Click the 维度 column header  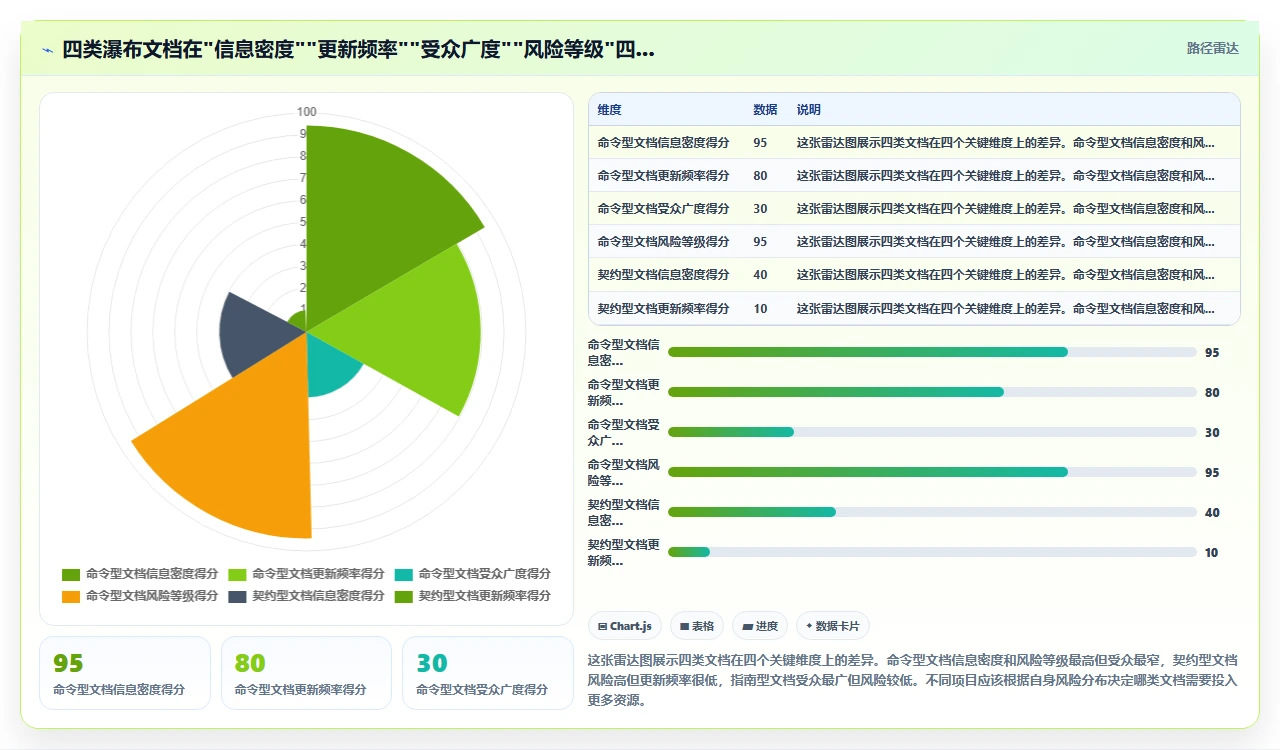click(x=610, y=110)
